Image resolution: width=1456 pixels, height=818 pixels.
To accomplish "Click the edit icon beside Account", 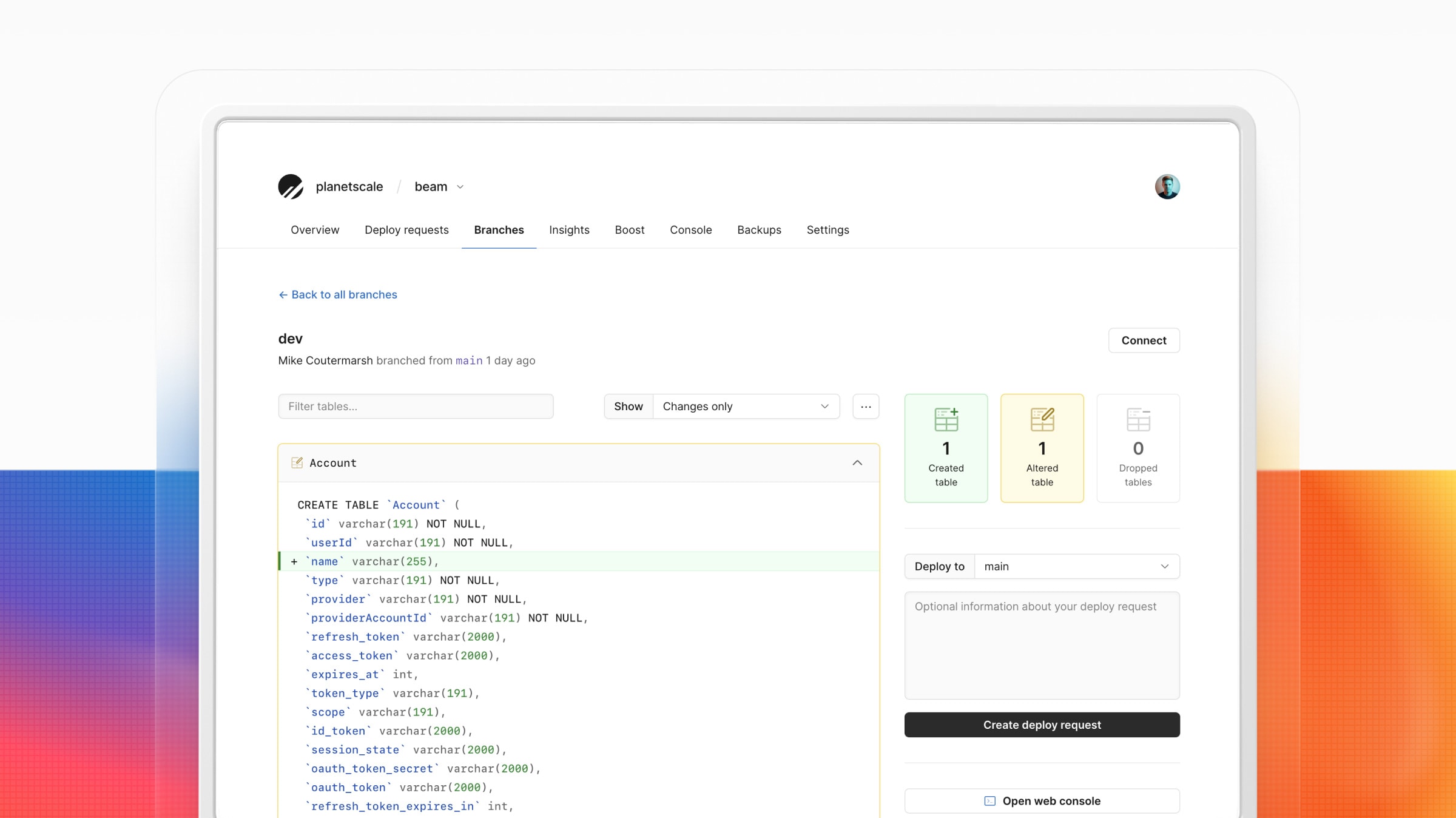I will point(297,463).
